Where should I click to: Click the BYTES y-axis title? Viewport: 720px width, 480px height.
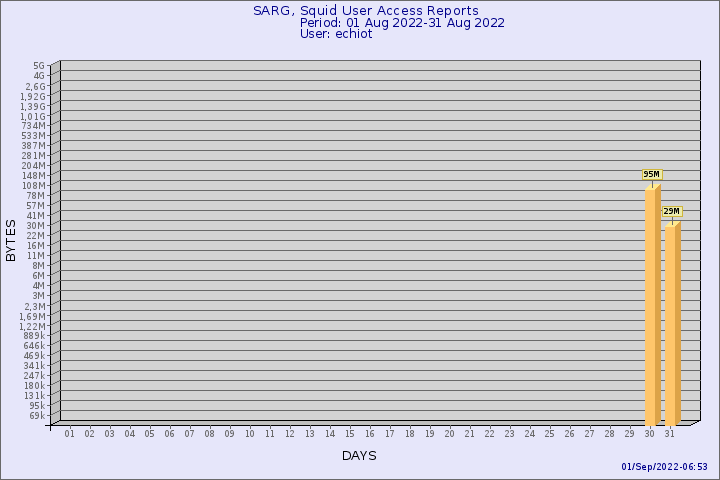tap(11, 241)
